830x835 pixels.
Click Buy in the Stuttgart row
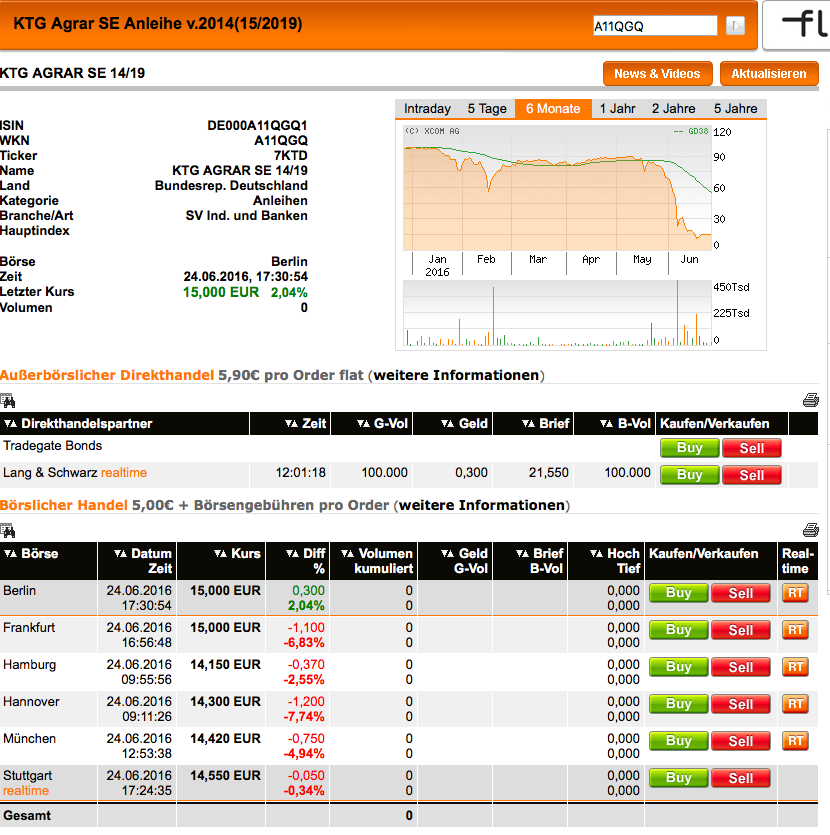[679, 778]
